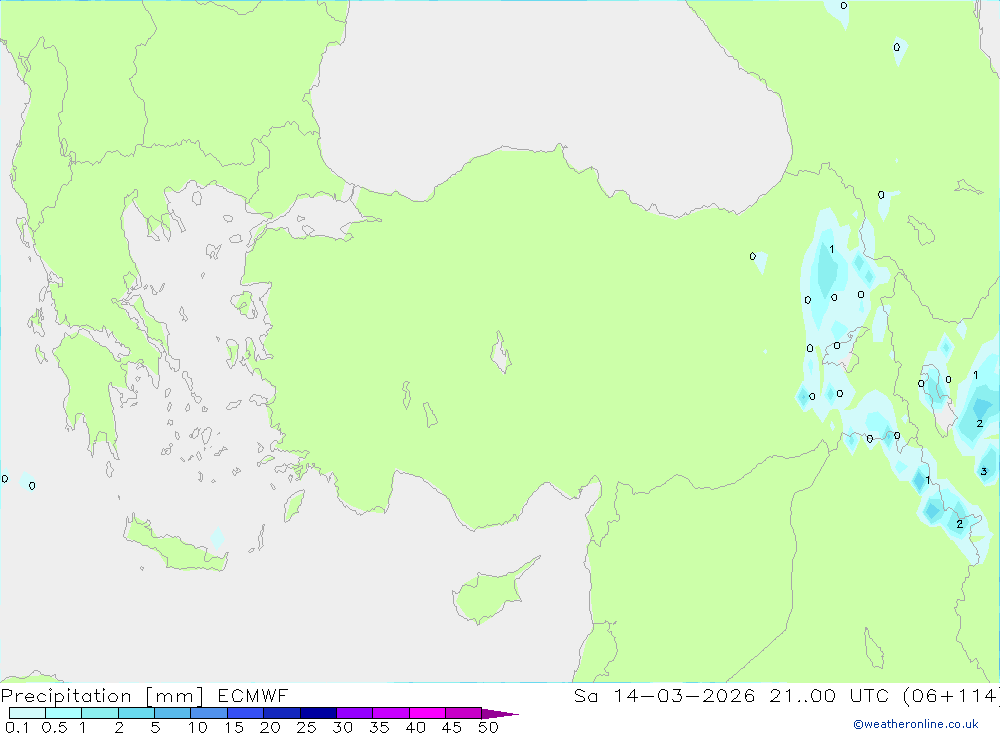Select the 40–45 mm magenta legend swatch
The image size is (1000, 733).
[427, 713]
